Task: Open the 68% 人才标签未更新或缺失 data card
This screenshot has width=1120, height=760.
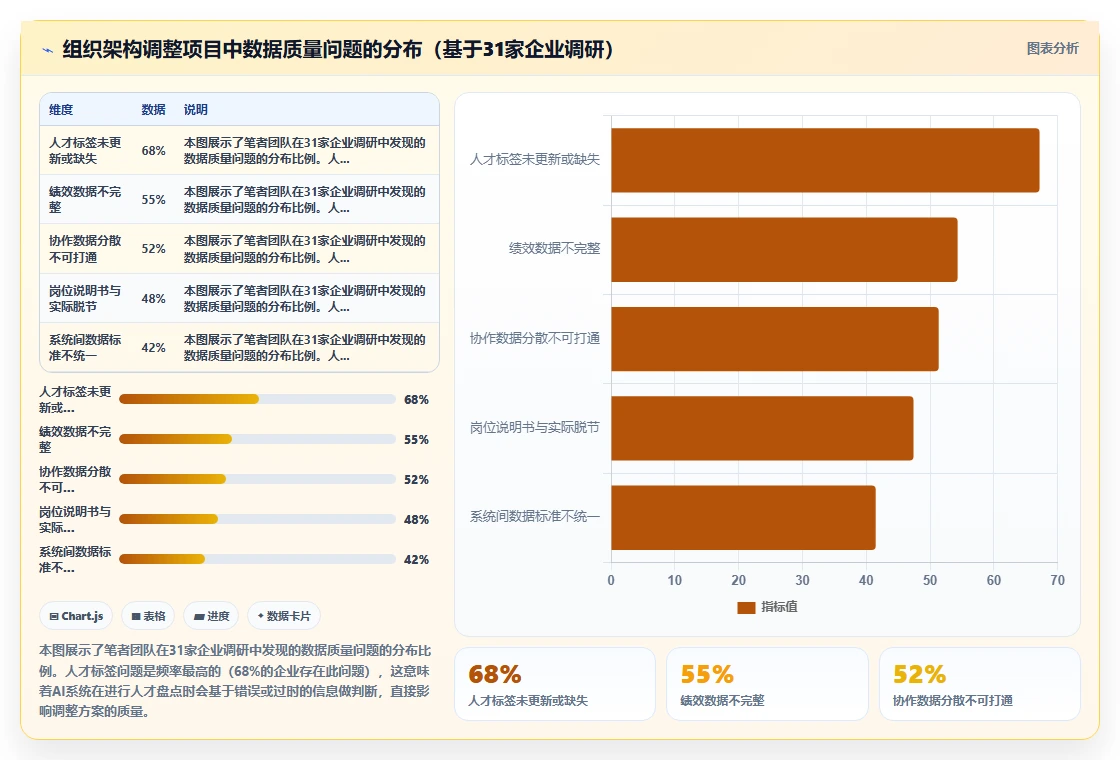Action: pos(555,684)
